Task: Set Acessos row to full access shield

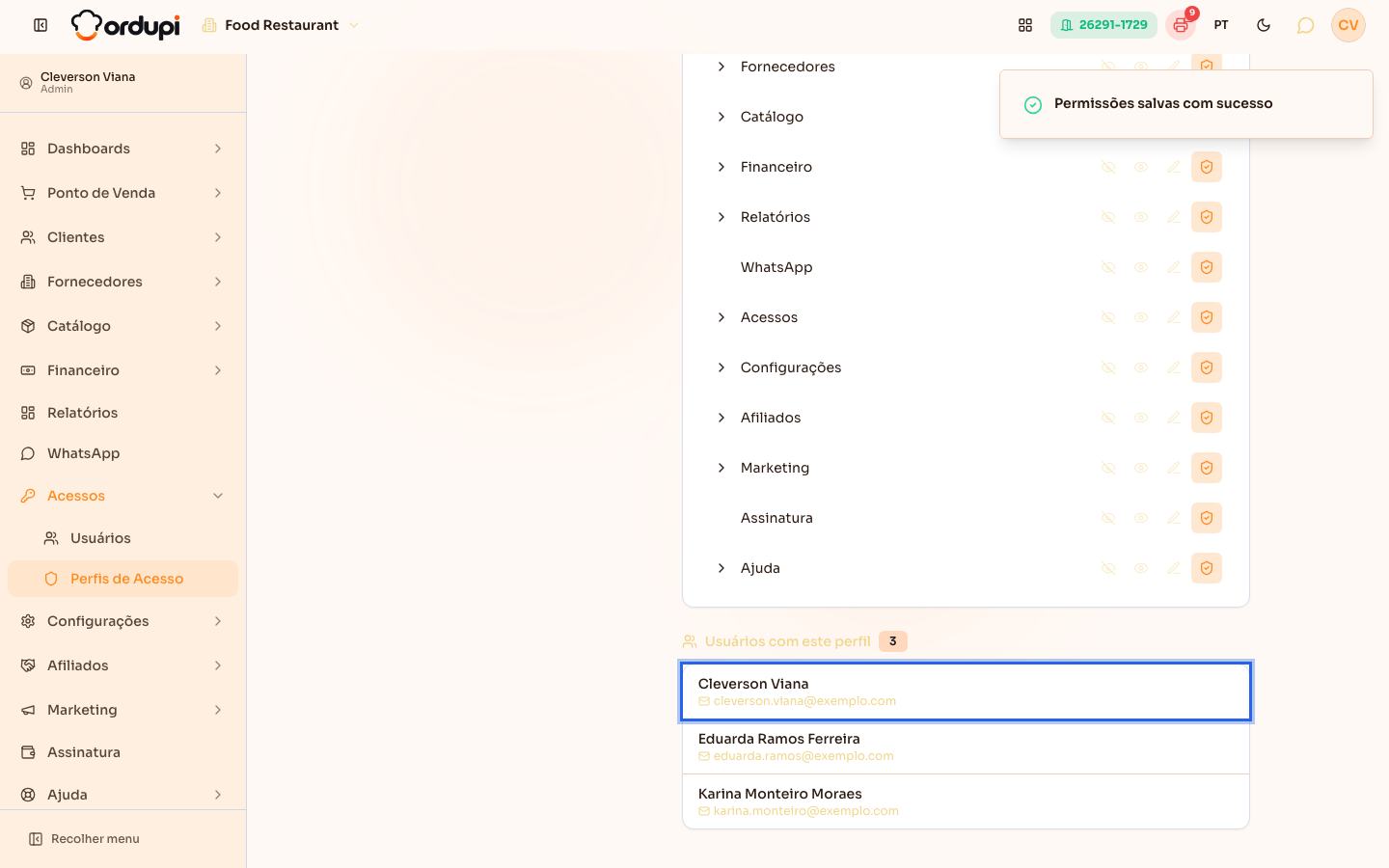Action: point(1207,317)
